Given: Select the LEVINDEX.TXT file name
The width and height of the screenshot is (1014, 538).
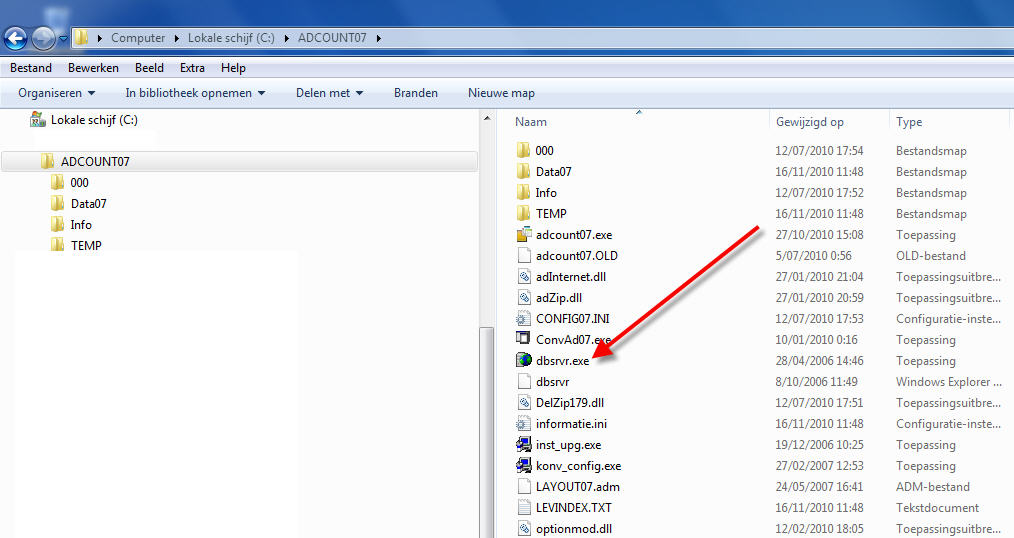Looking at the screenshot, I should [574, 508].
